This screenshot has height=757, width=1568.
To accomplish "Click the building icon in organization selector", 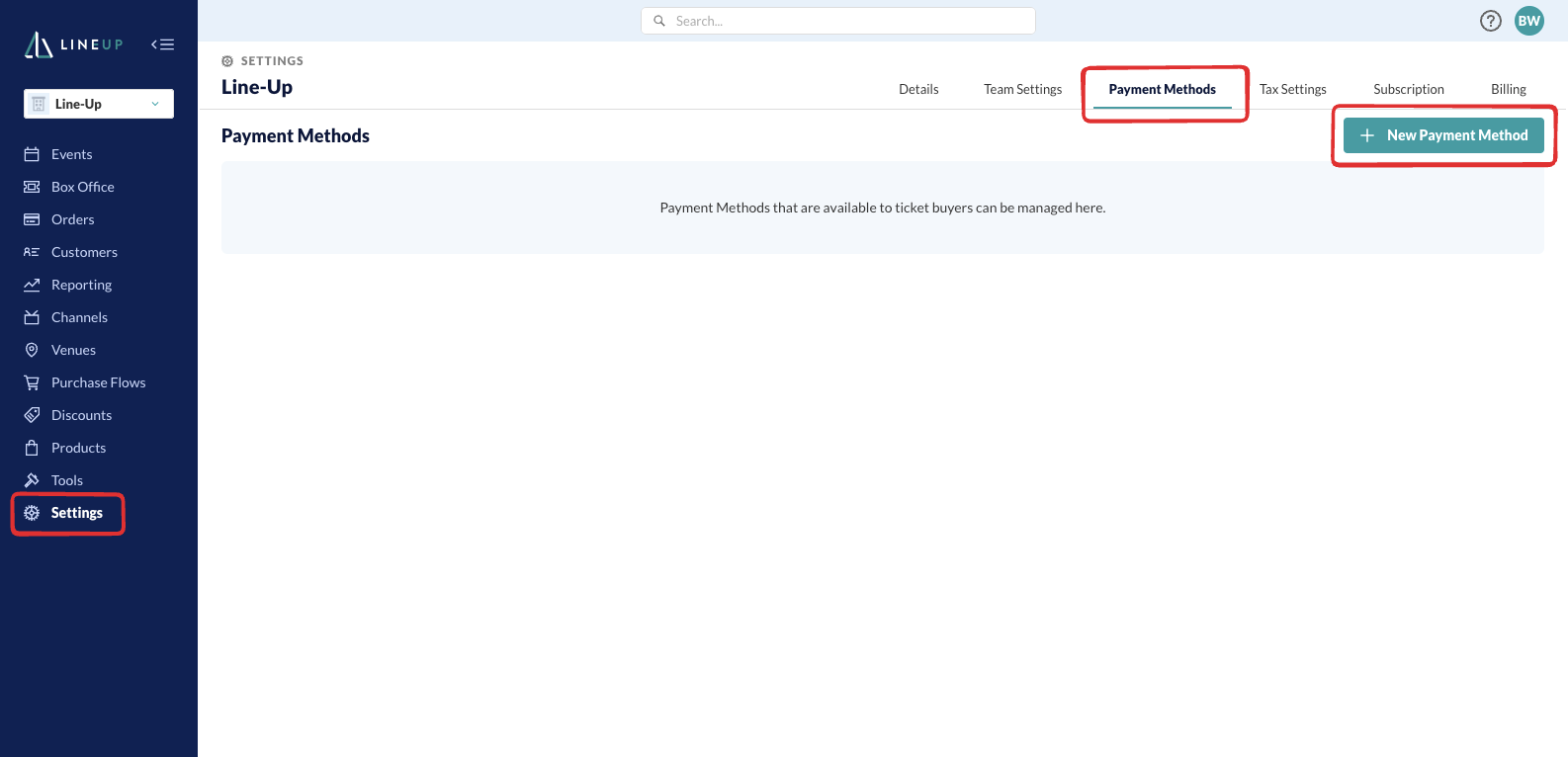I will [x=39, y=104].
